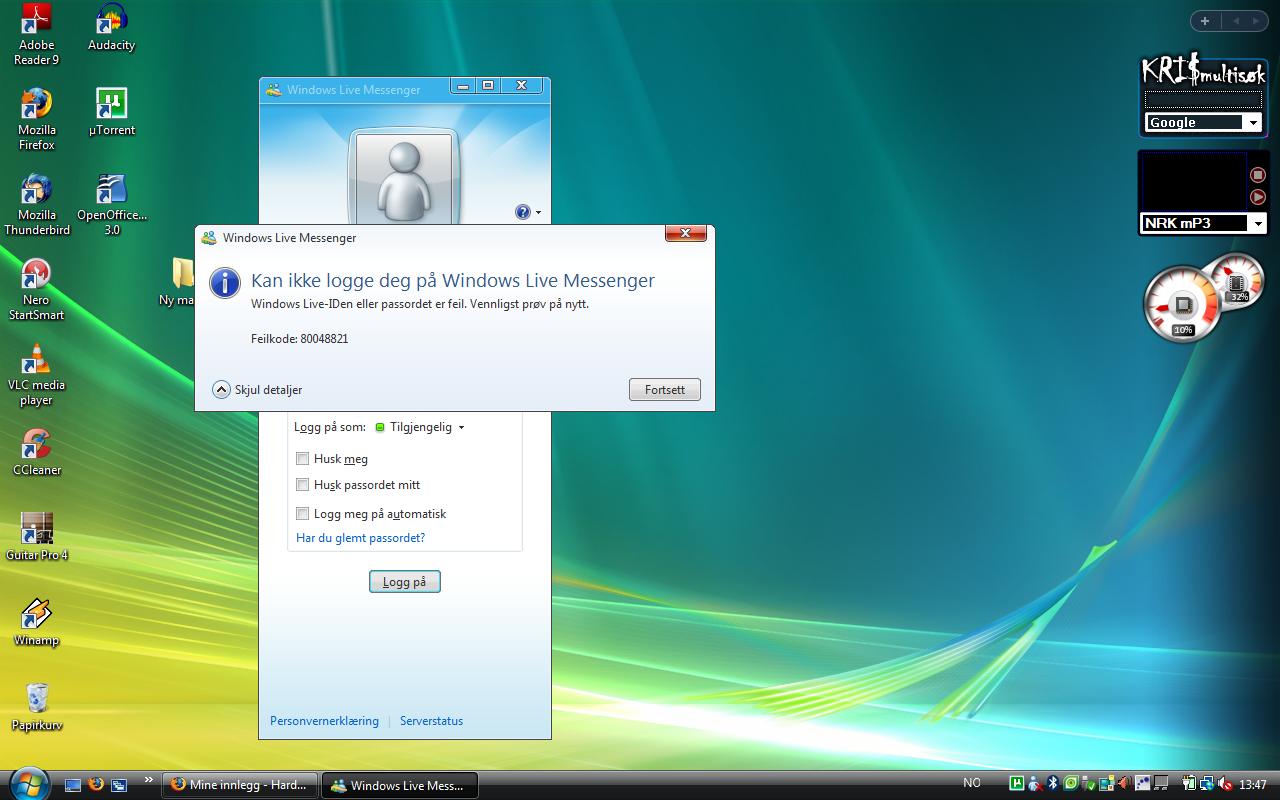The image size is (1280, 800).
Task: Click the 13:47 taskbar clock
Action: [x=1252, y=785]
